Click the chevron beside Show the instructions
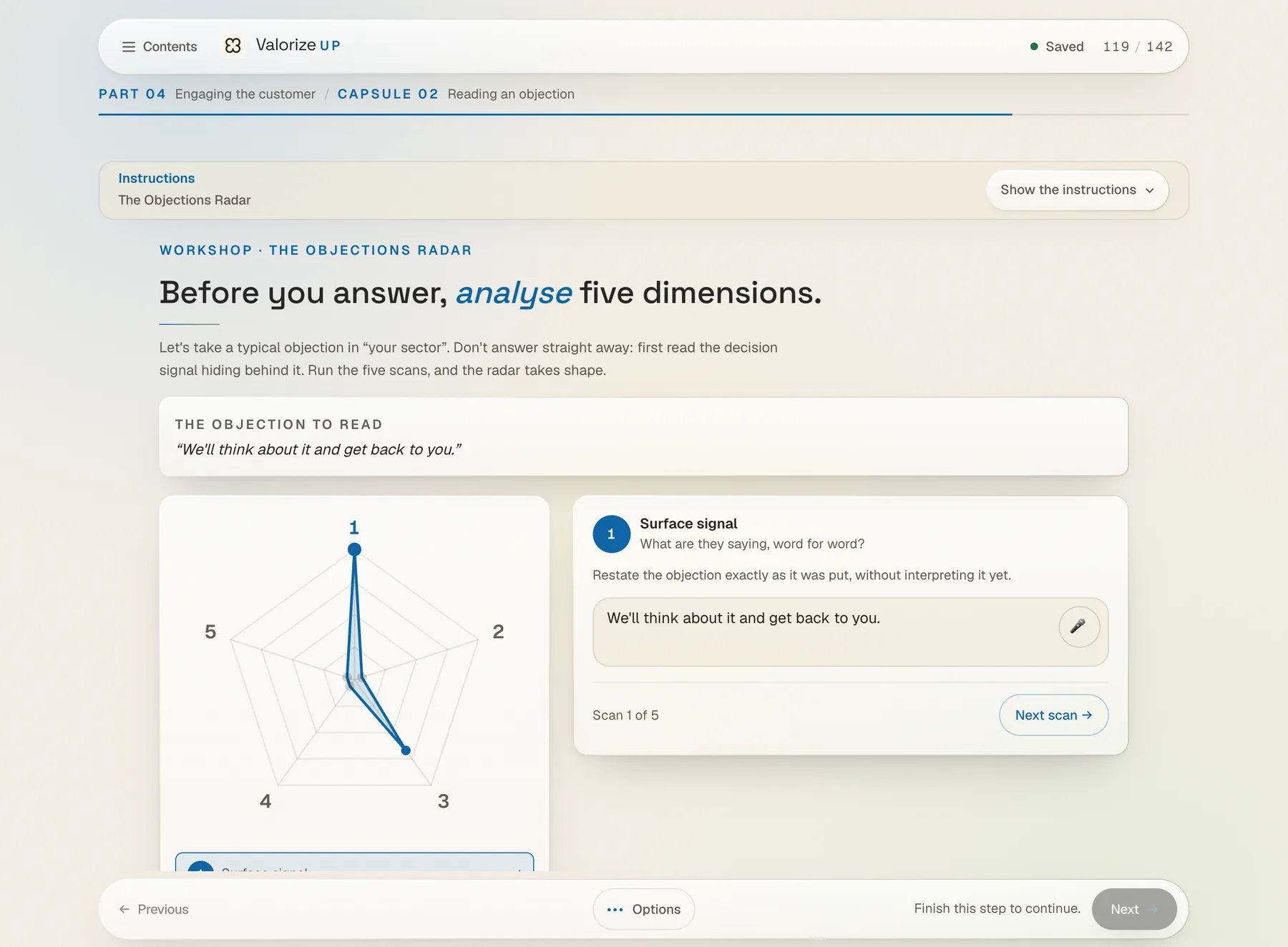The height and width of the screenshot is (947, 1288). coord(1150,190)
